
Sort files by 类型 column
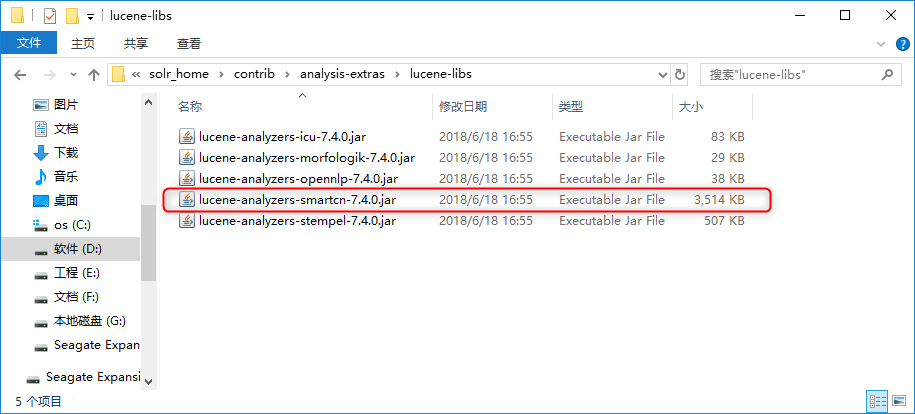click(x=571, y=107)
